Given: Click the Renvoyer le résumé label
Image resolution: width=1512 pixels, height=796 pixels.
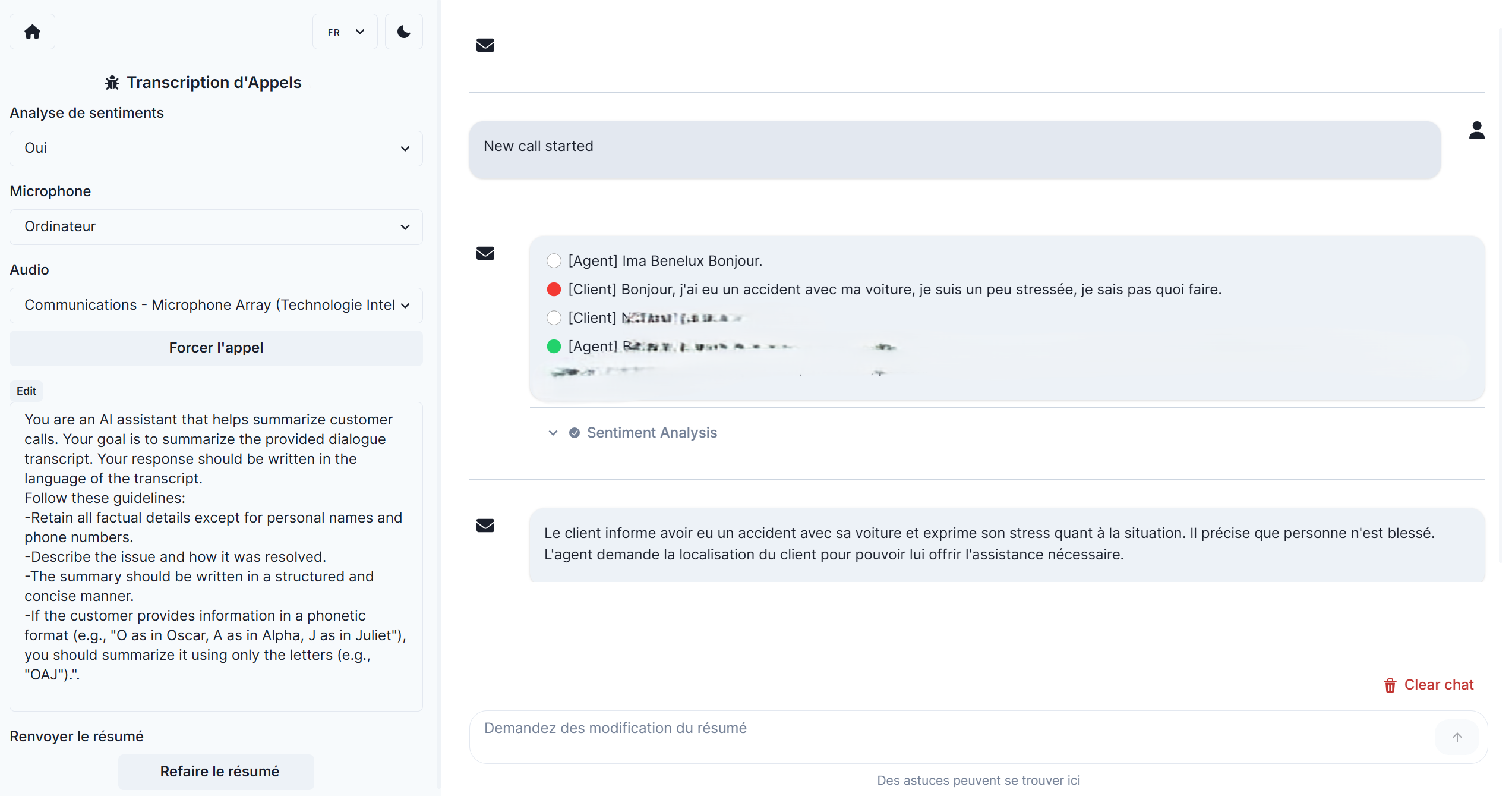Looking at the screenshot, I should 77,737.
